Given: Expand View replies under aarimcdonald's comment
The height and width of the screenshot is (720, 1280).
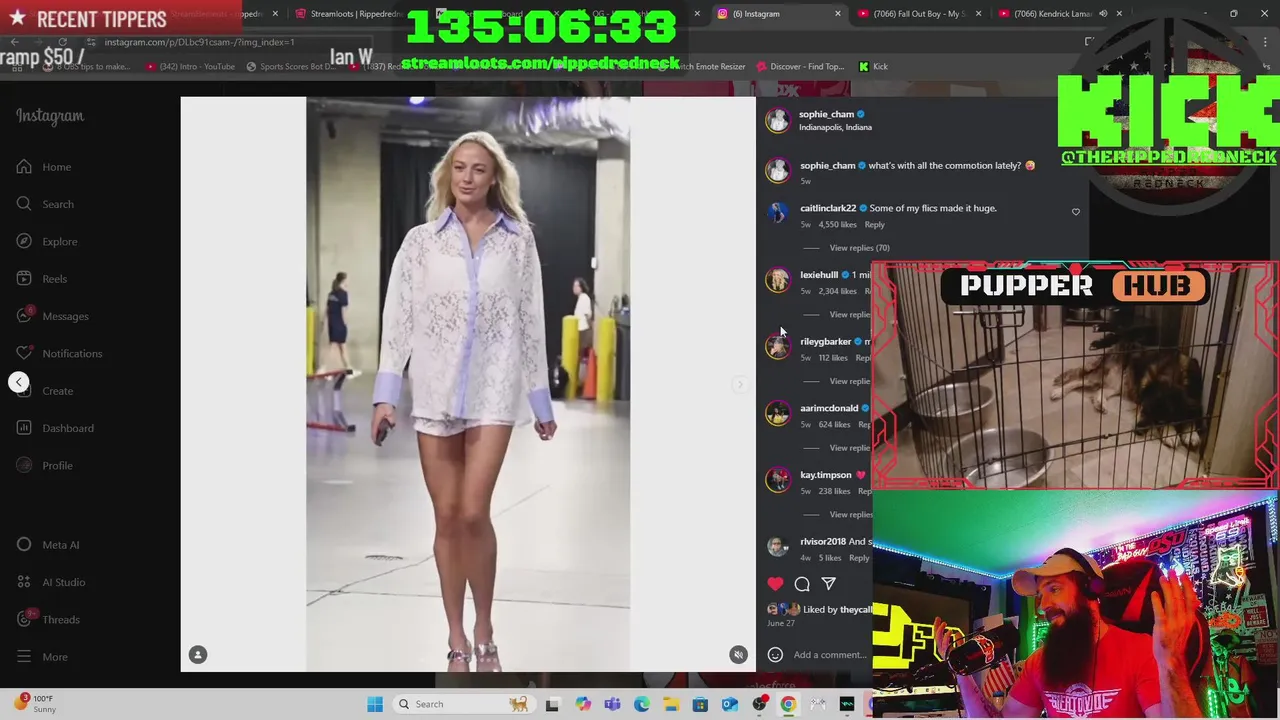Looking at the screenshot, I should pyautogui.click(x=850, y=448).
